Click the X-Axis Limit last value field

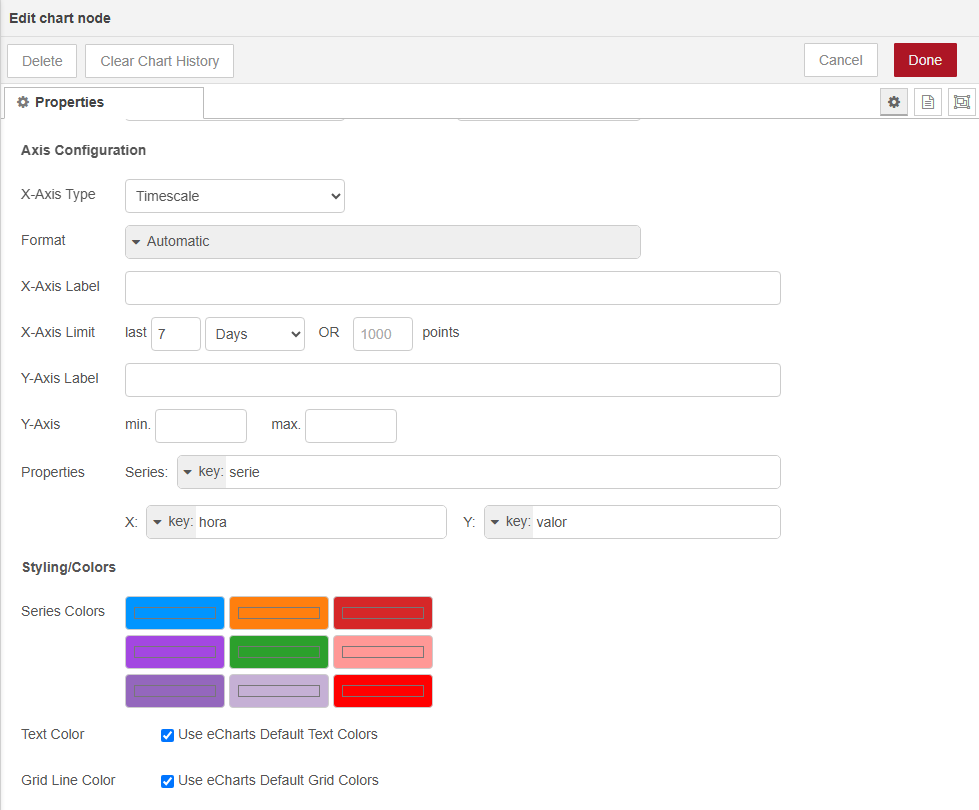(x=175, y=334)
